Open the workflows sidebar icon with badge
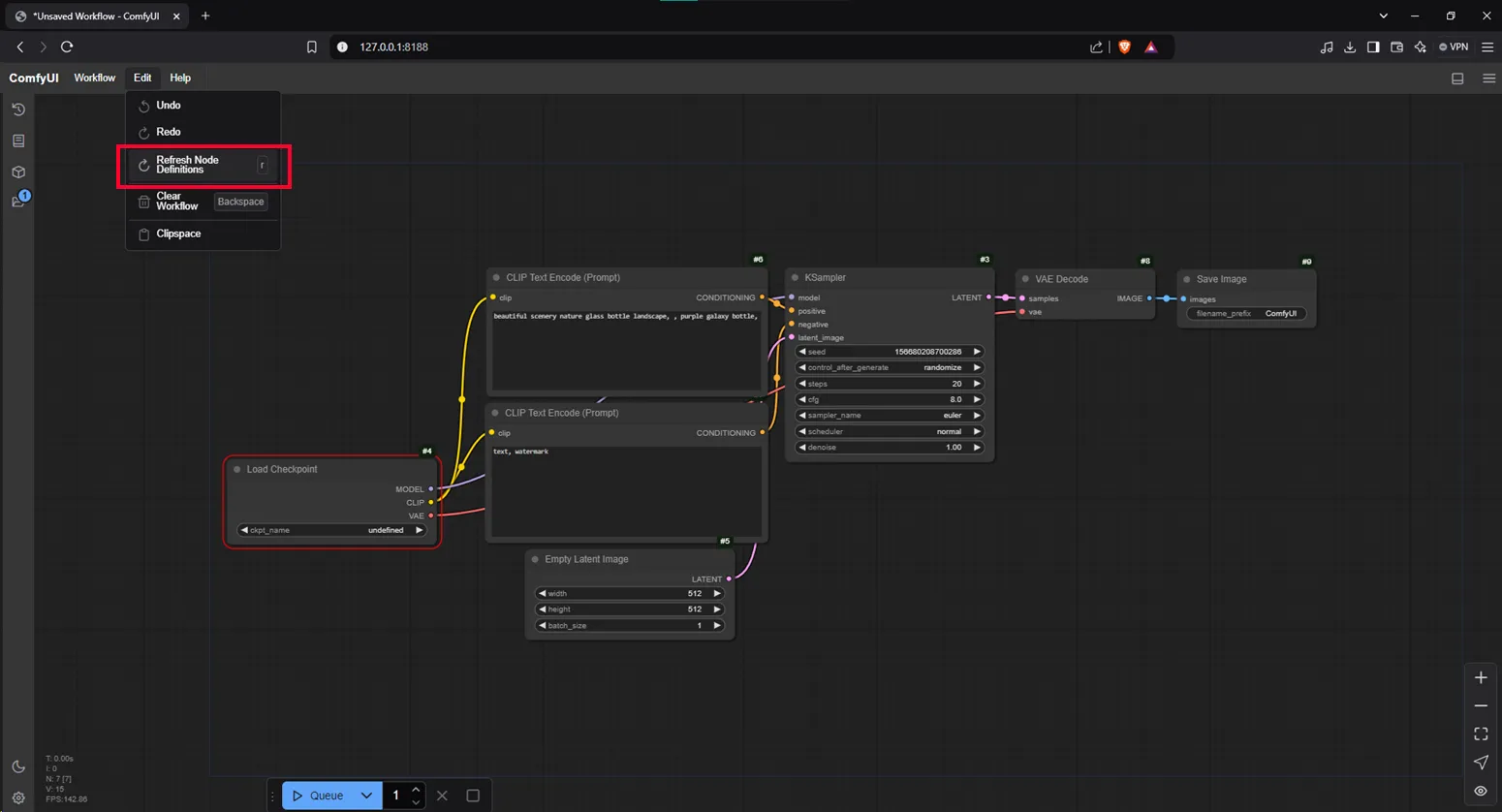This screenshot has height=812, width=1502. point(18,202)
